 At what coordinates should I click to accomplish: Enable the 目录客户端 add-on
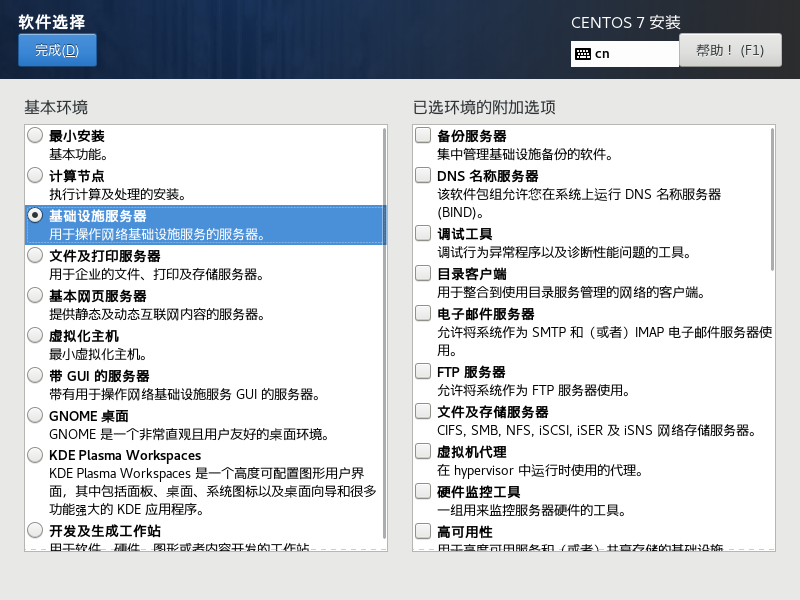click(x=424, y=273)
